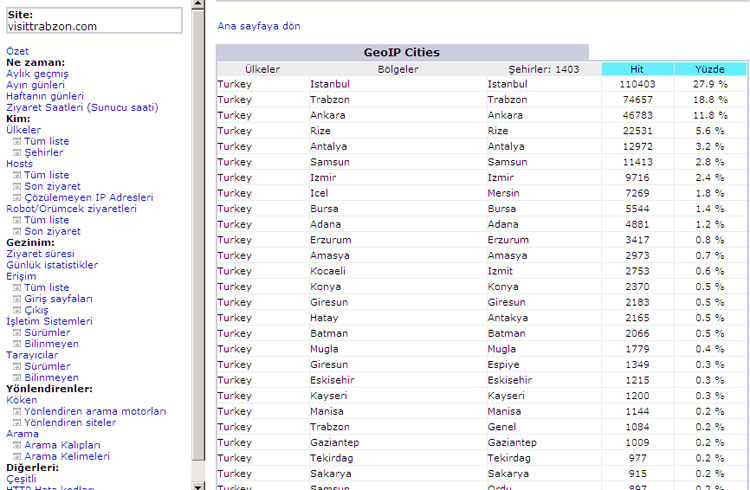Open Günlük istatistikler link
Screen dimensions: 750x490
[52, 265]
